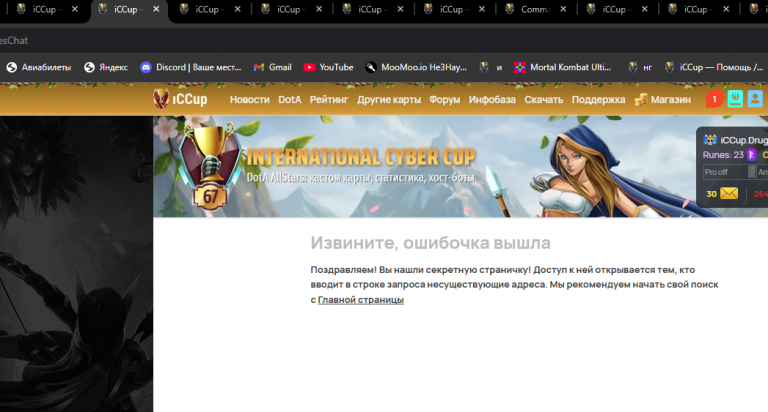The image size is (768, 412).
Task: Open the Mortal Kombat Ulti... bookmark
Action: pos(563,68)
